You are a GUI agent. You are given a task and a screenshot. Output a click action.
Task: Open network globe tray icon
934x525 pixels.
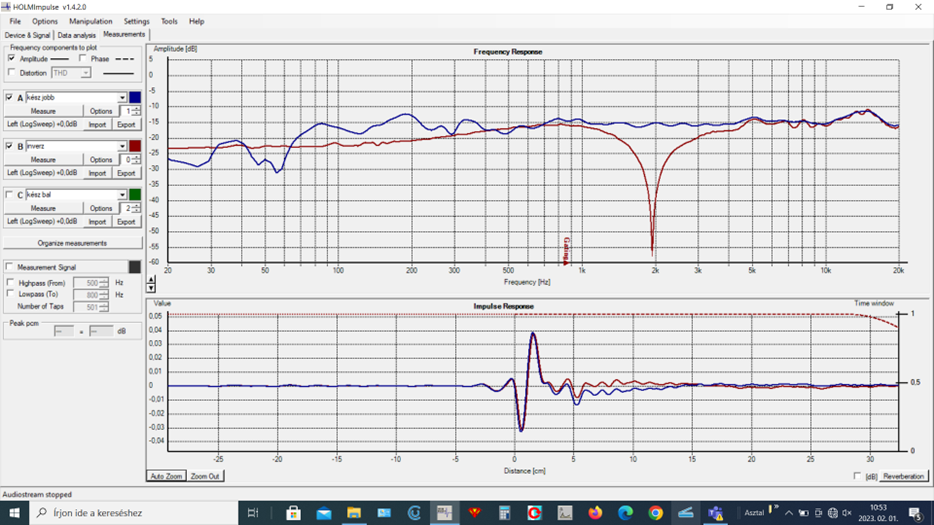833,512
